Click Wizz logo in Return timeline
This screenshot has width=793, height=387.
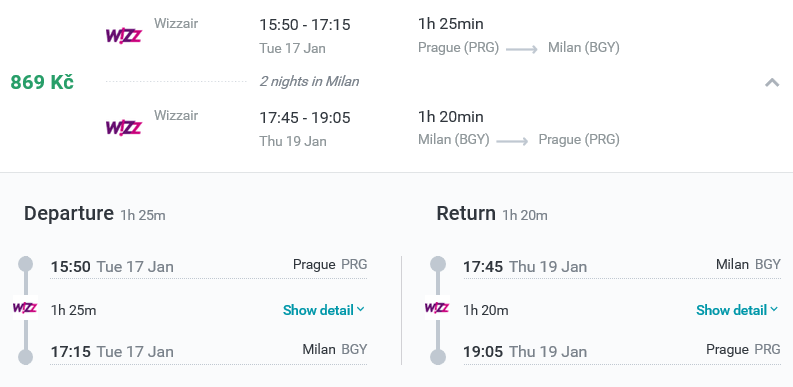[437, 308]
